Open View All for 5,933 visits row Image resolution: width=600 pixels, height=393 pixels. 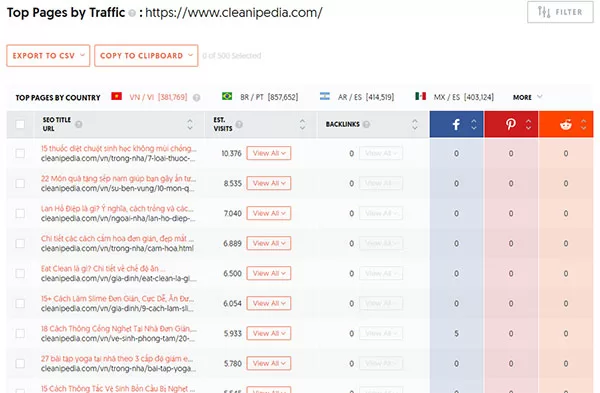269,333
